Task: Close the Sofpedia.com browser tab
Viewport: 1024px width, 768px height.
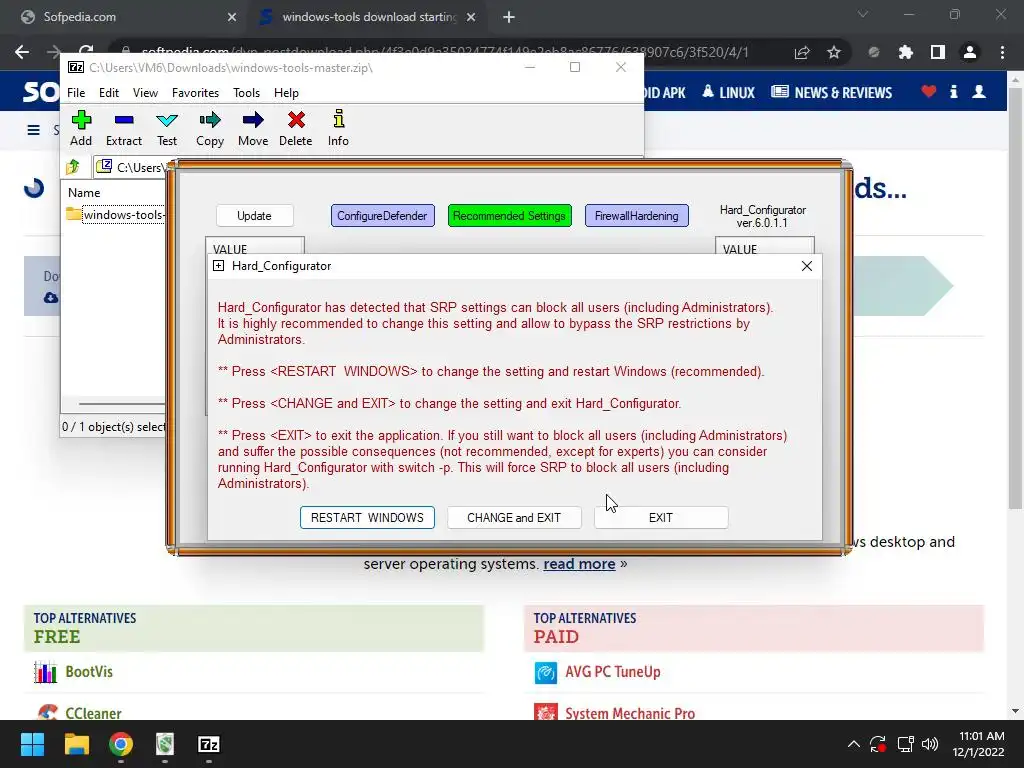Action: (232, 17)
